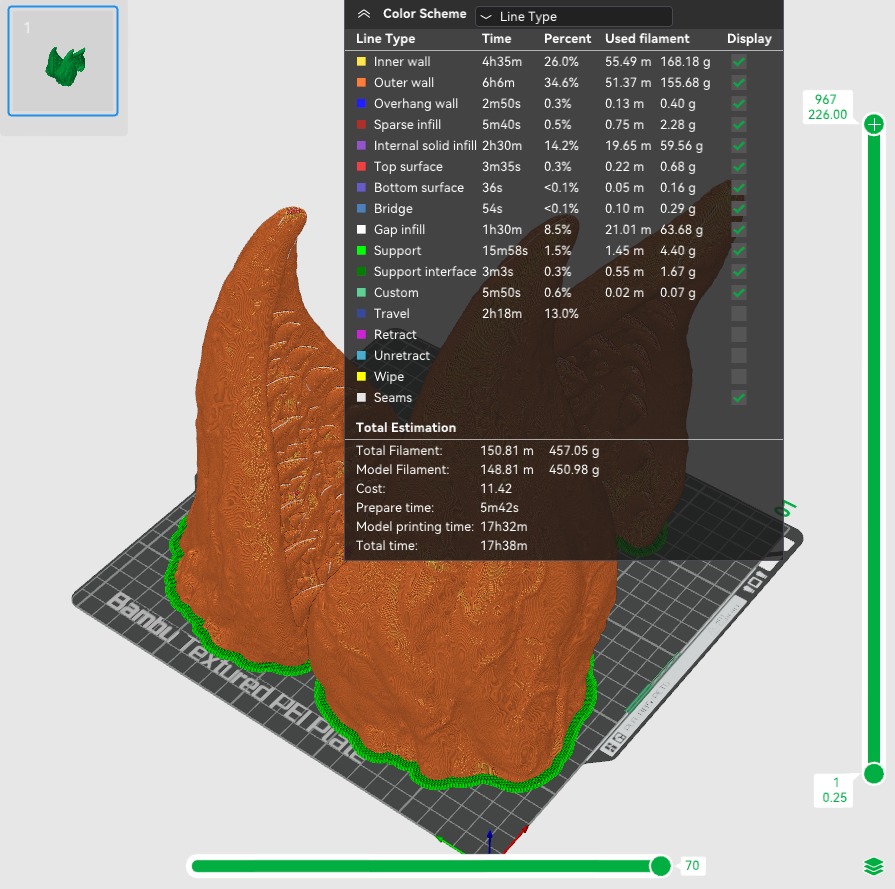Click the Internal solid infill row label
The image size is (895, 889).
tap(425, 146)
